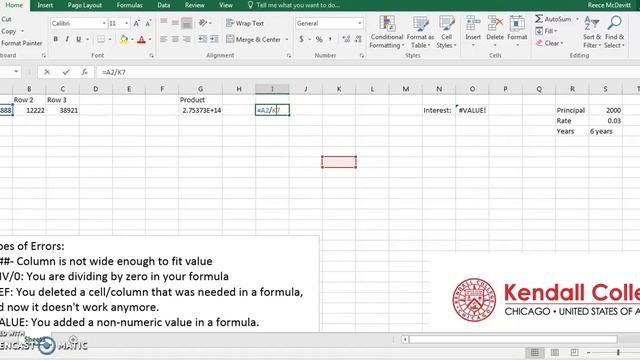The width and height of the screenshot is (640, 360).
Task: Open the Home ribbon tab
Action: 14,5
